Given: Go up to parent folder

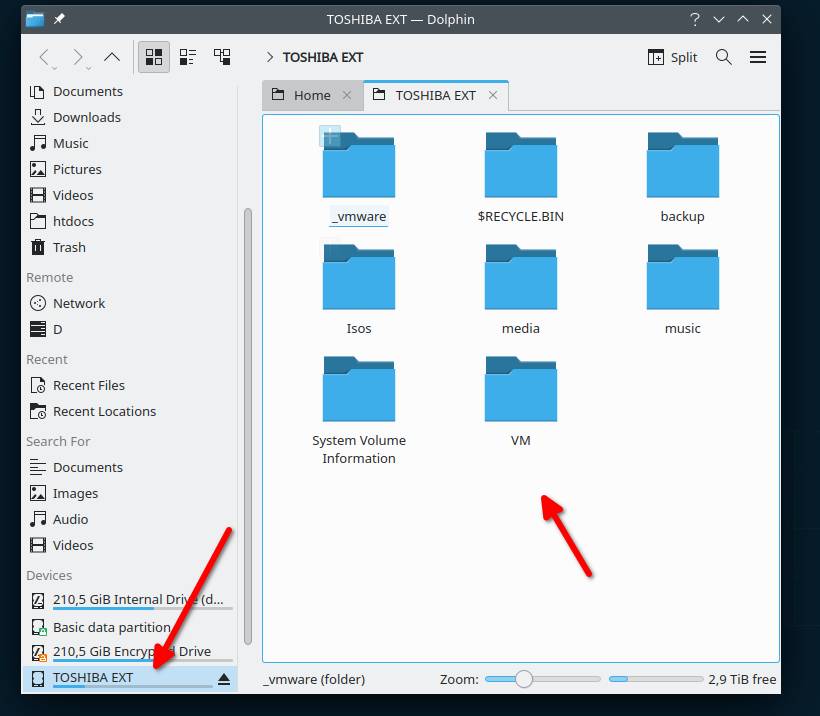Looking at the screenshot, I should (x=111, y=57).
